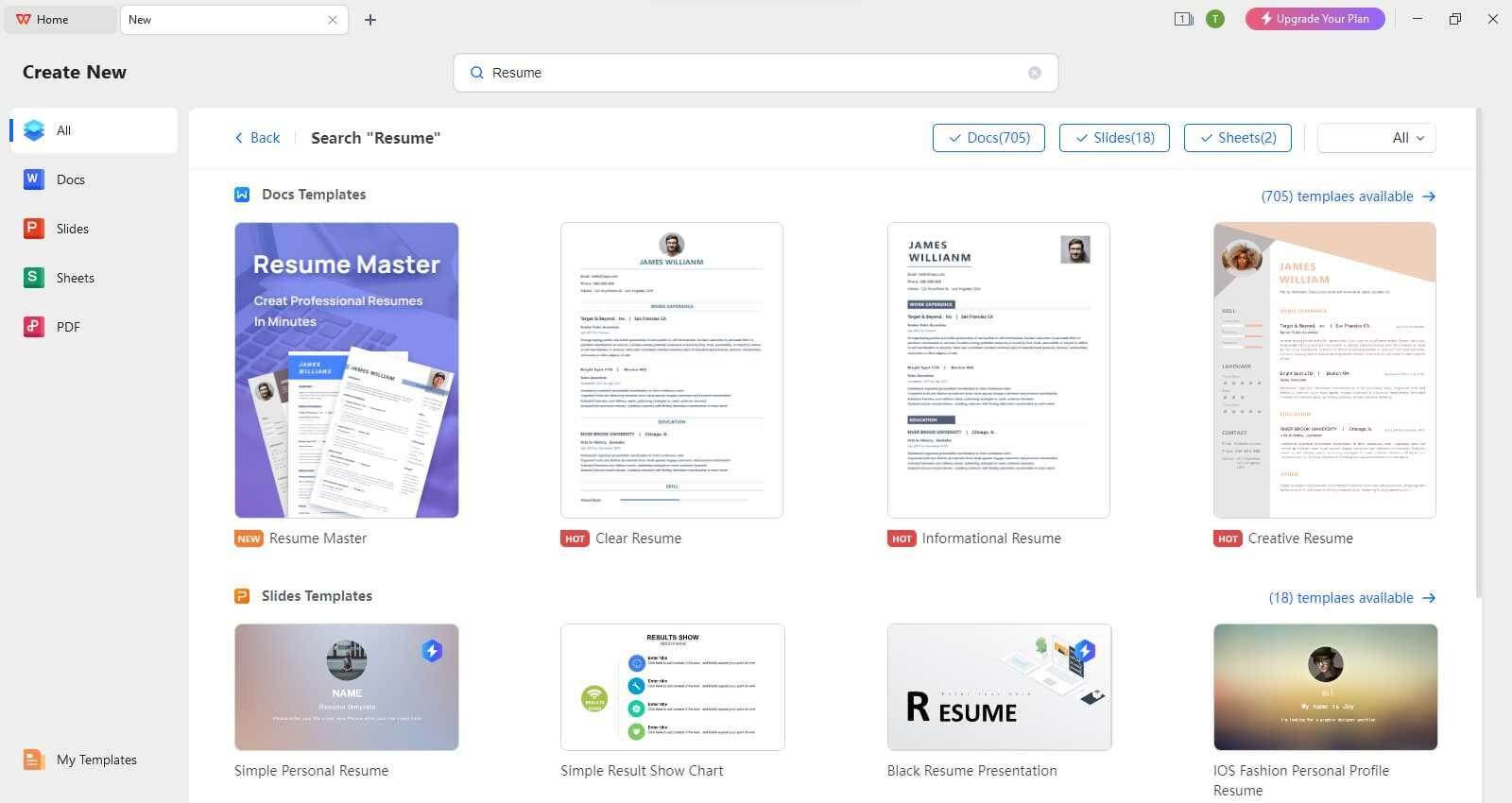Click the All layers icon in sidebar

pos(34,130)
